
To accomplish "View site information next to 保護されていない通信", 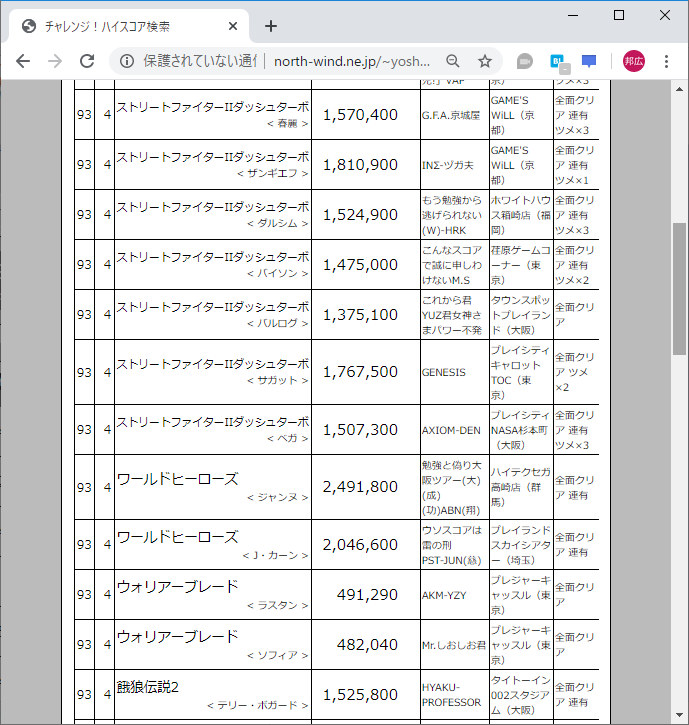I will (x=127, y=61).
